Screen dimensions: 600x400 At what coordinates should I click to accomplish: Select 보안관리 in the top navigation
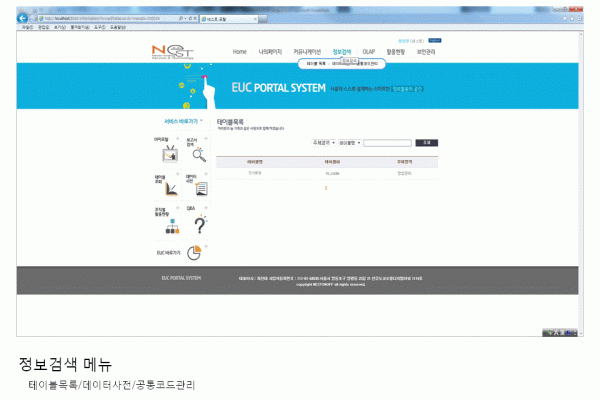point(426,52)
